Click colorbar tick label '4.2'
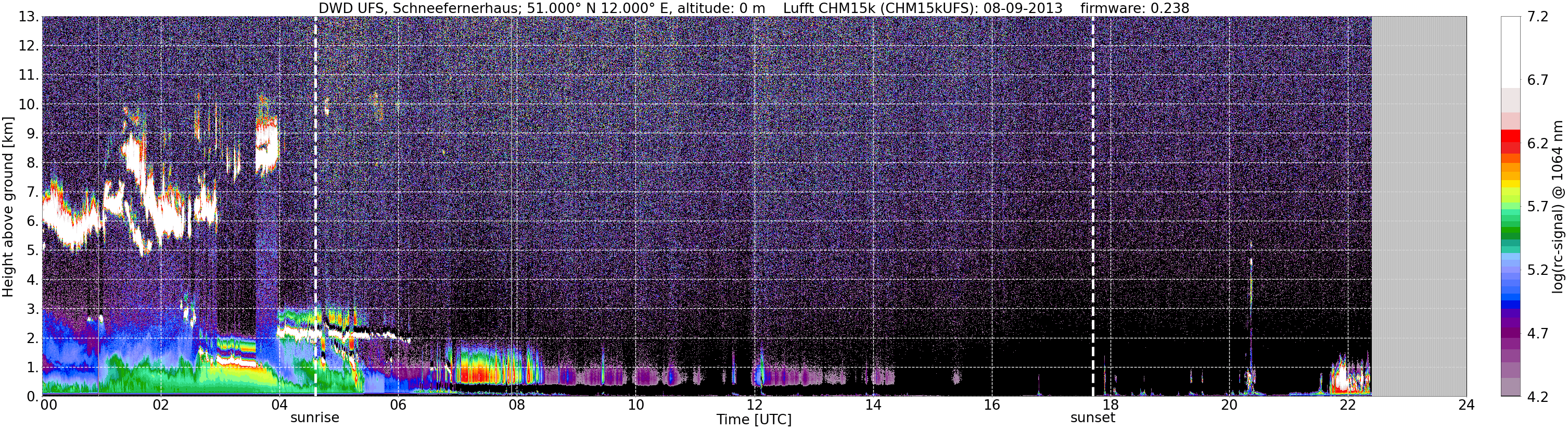The width and height of the screenshot is (1568, 430). click(x=1538, y=397)
